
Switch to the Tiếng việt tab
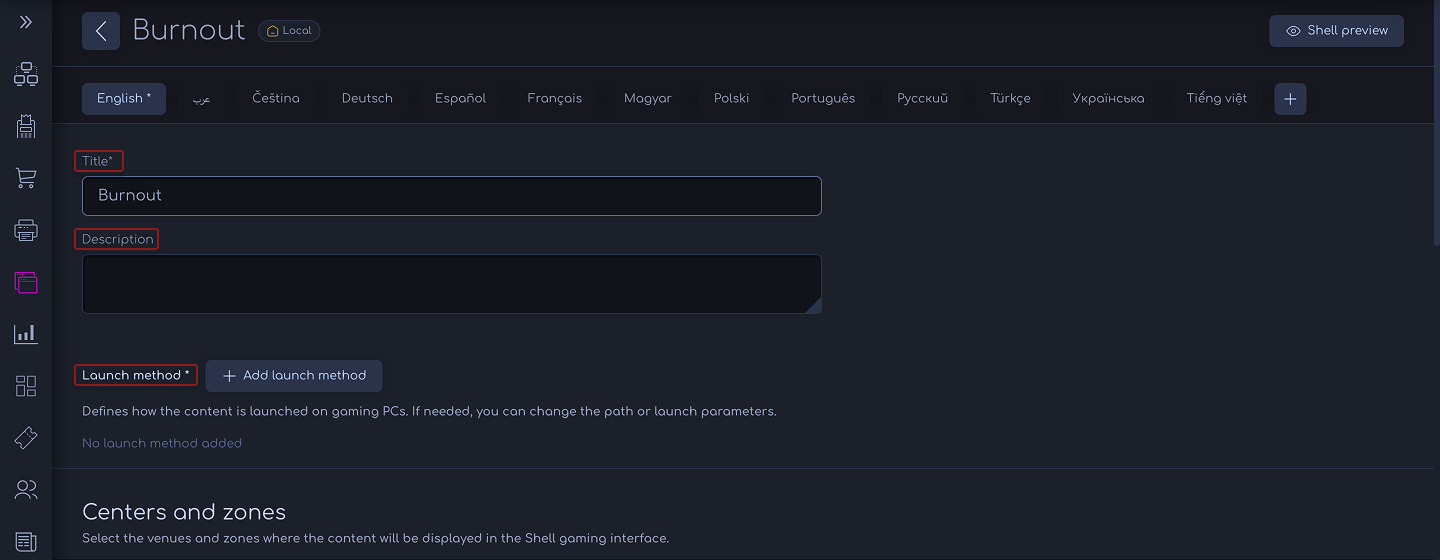click(1217, 99)
